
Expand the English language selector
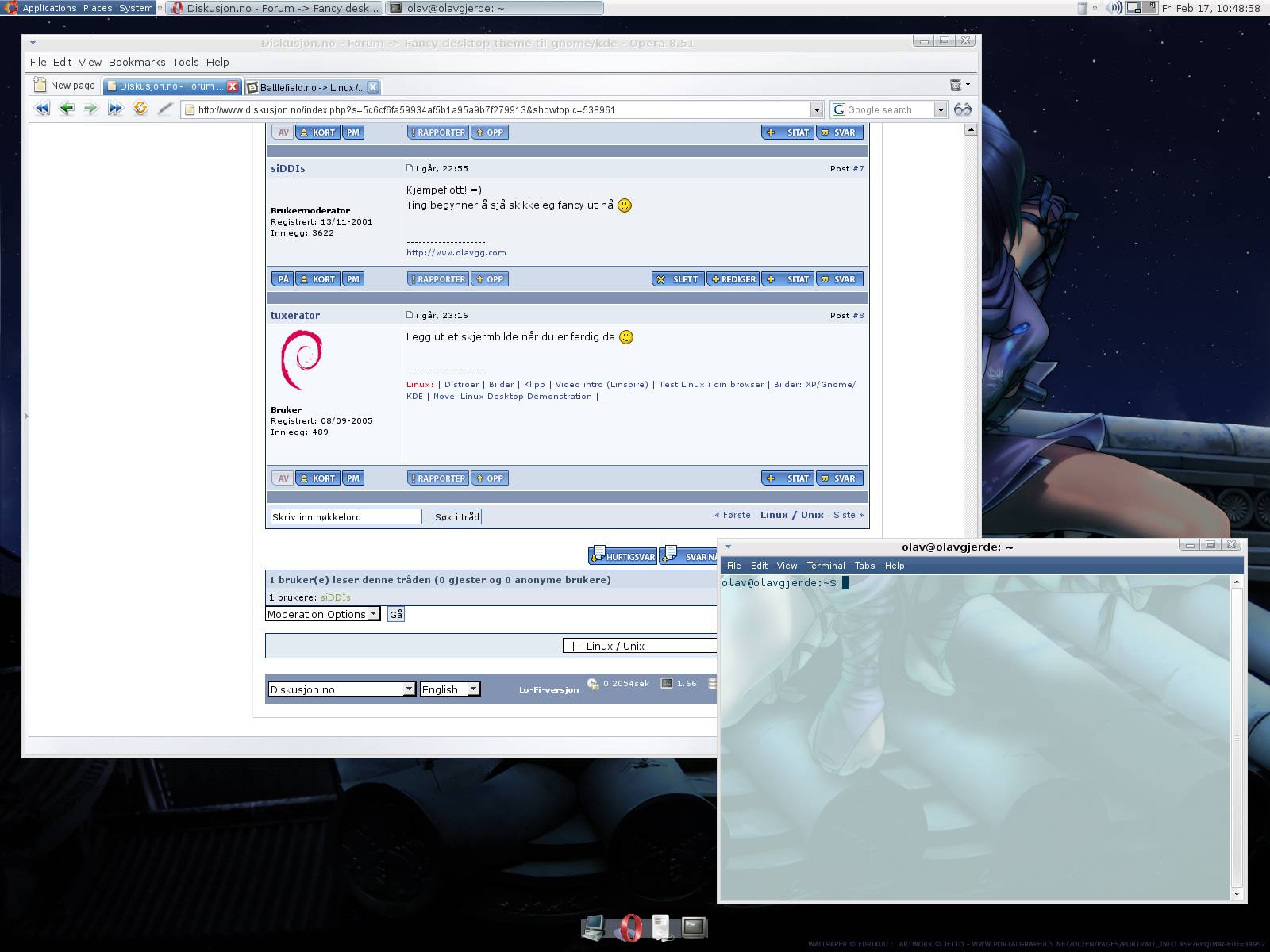pyautogui.click(x=450, y=689)
